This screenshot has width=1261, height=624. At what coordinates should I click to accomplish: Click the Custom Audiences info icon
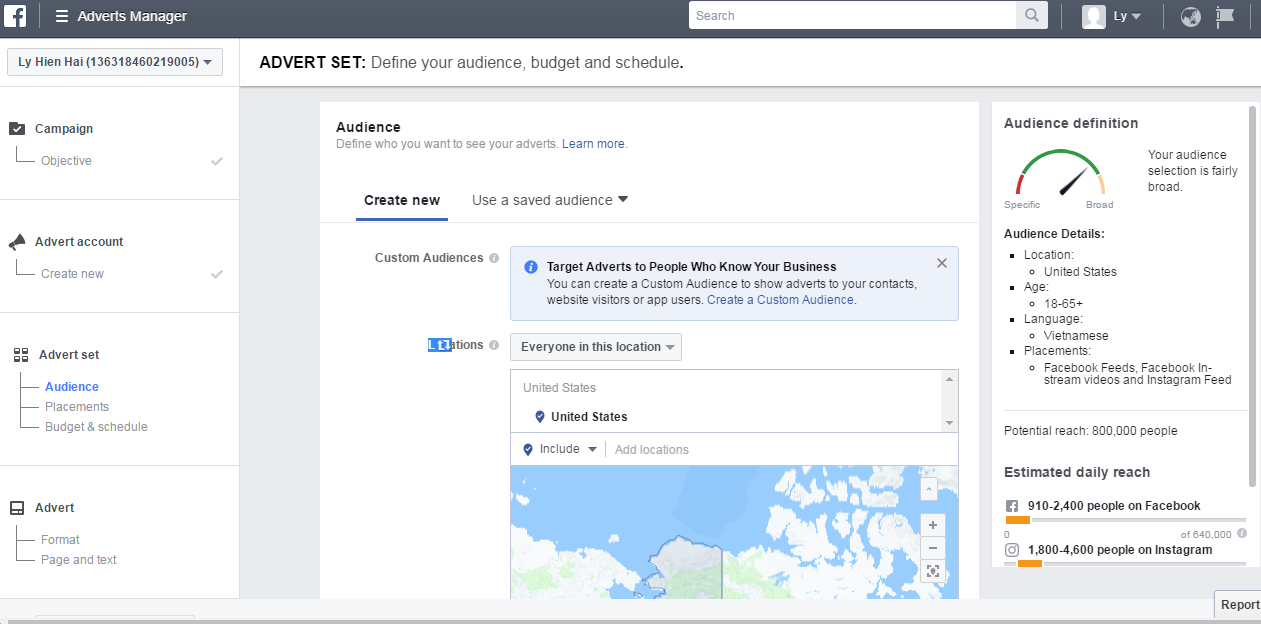(x=494, y=258)
